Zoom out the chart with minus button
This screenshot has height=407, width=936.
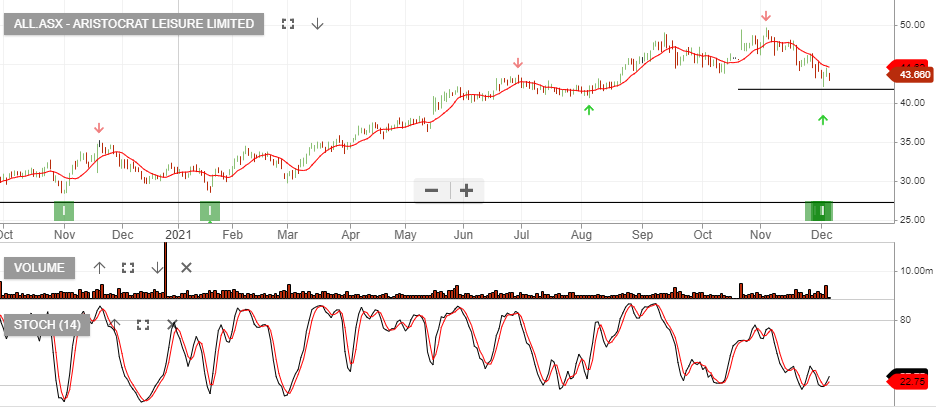432,191
